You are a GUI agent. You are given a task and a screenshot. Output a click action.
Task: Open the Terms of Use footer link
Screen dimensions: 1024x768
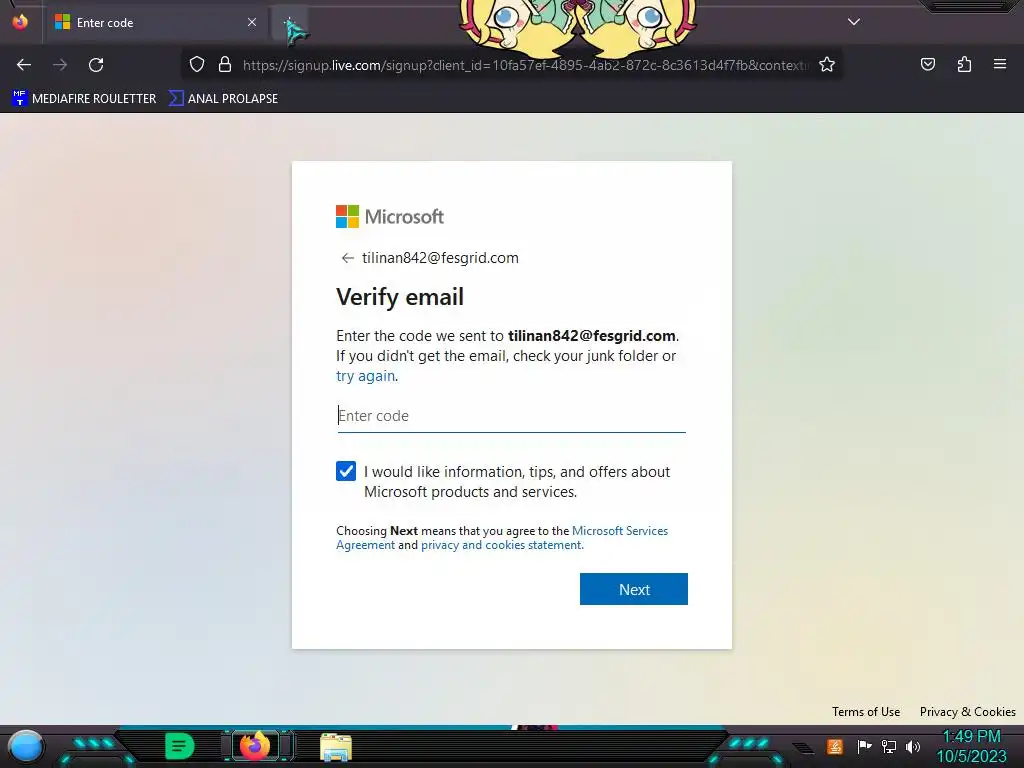point(865,712)
